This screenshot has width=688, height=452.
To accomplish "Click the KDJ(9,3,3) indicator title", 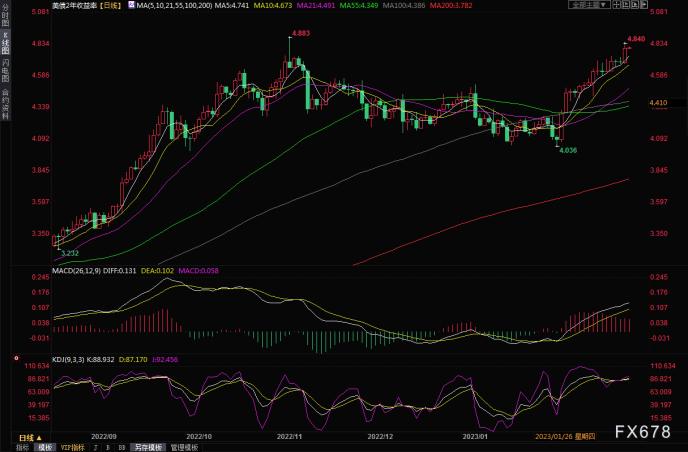I will coord(68,359).
